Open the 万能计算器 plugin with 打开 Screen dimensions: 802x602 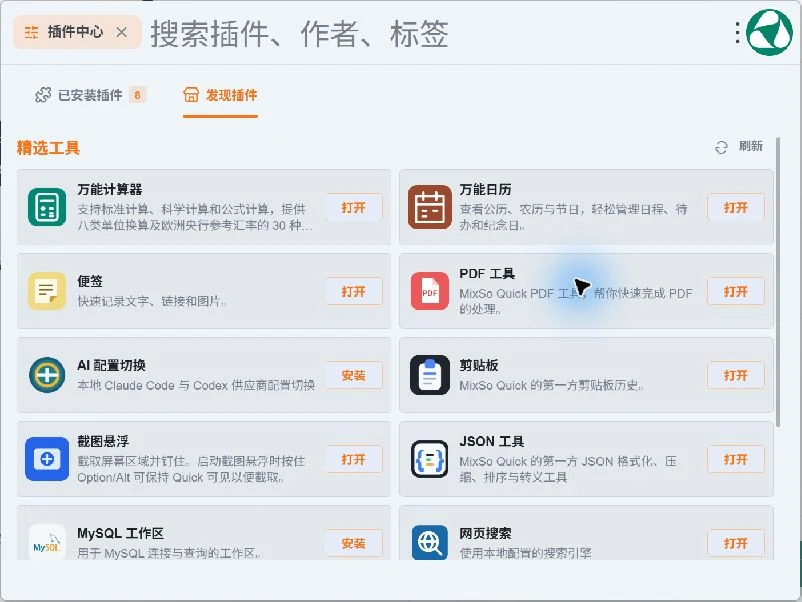point(353,208)
